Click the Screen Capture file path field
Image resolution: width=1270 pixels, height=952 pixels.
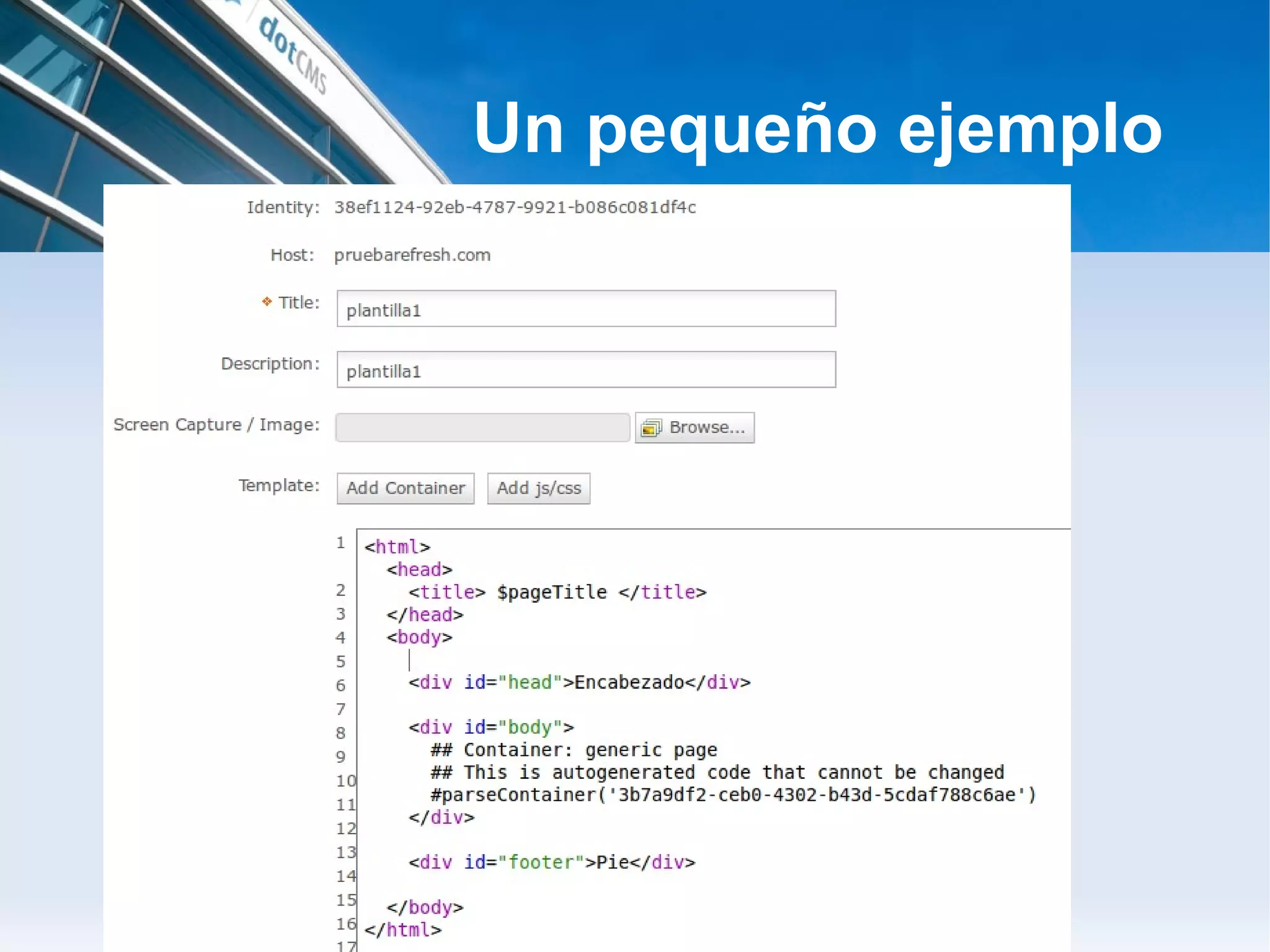(482, 427)
